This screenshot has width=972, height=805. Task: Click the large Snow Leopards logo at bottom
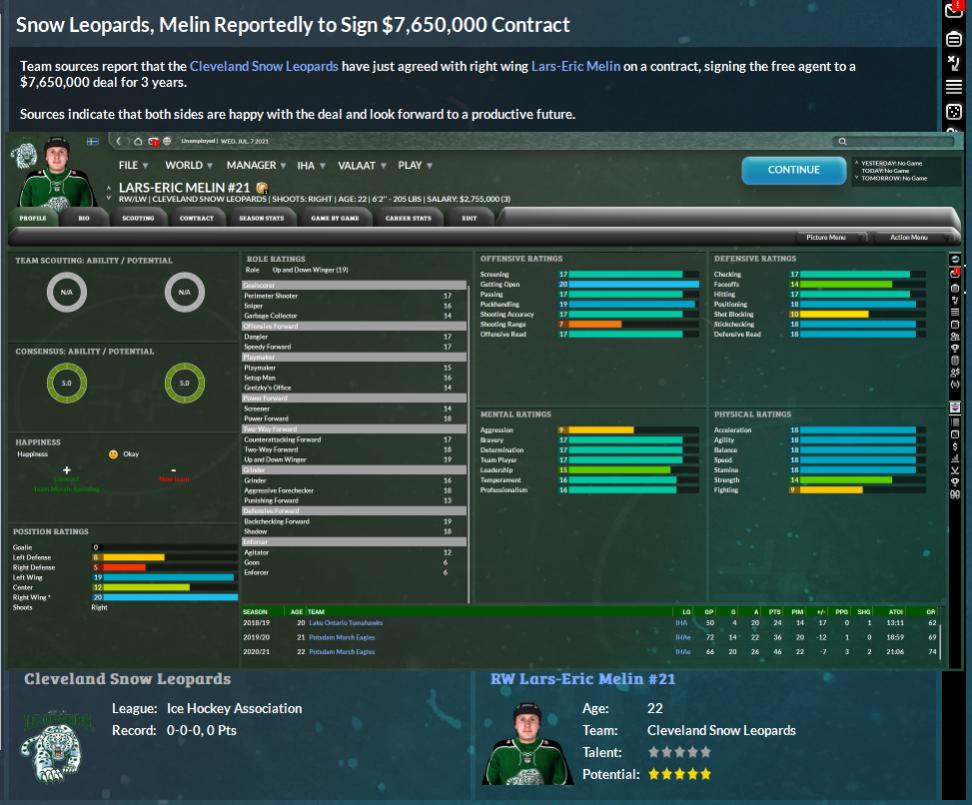coord(56,746)
